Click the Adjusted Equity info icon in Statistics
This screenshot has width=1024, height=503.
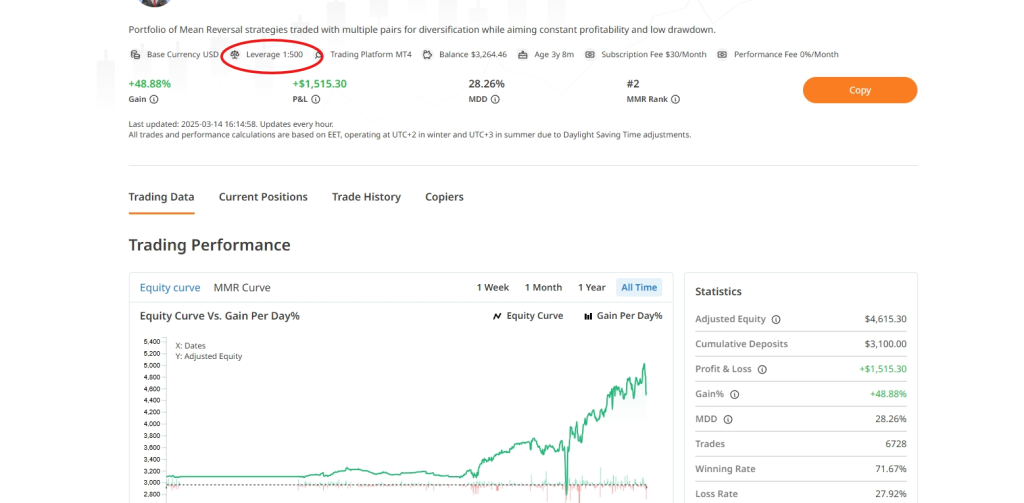[x=776, y=319]
